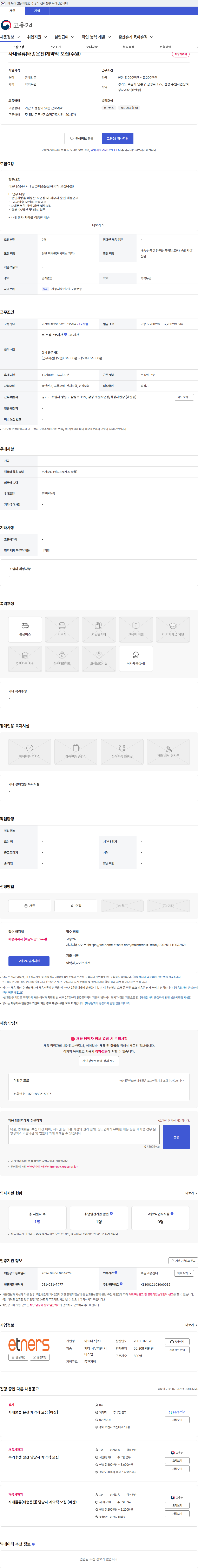
Task: Open 개인정보보호법 상세 보기
Action: click(x=99, y=1061)
